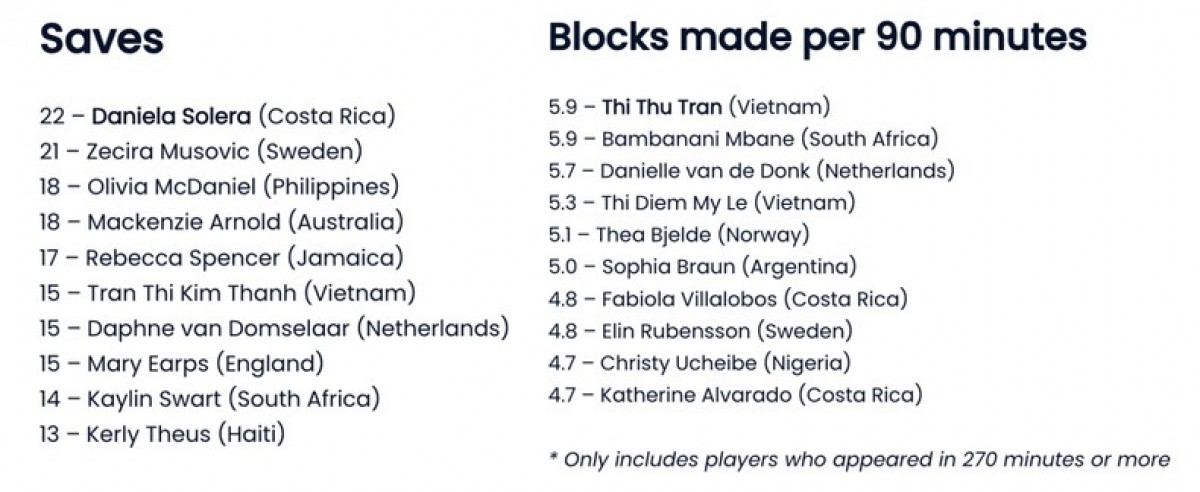Image resolution: width=1200 pixels, height=492 pixels.
Task: Click the Mary Earps (England) entry
Action: click(182, 364)
